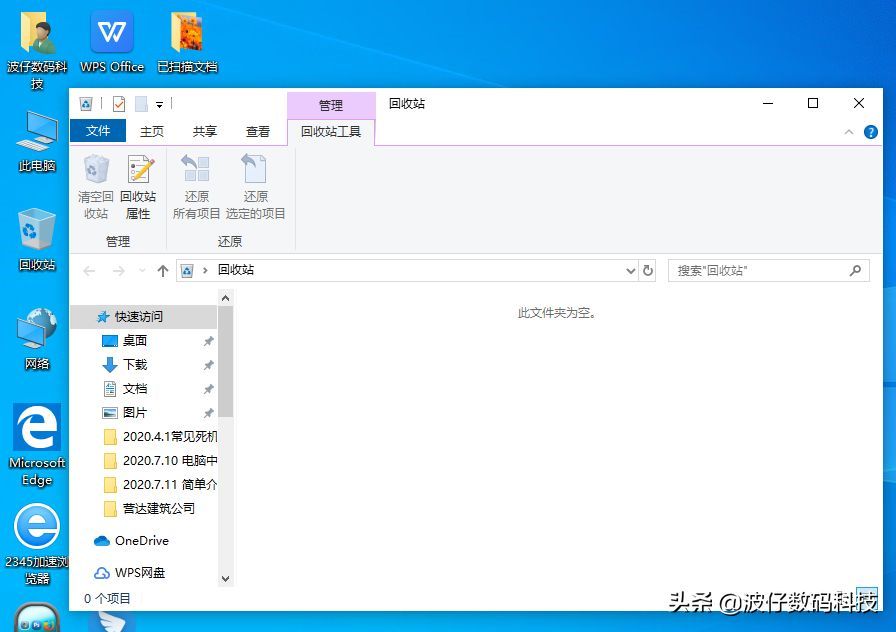Maximize the 回收站 window

coord(813,103)
